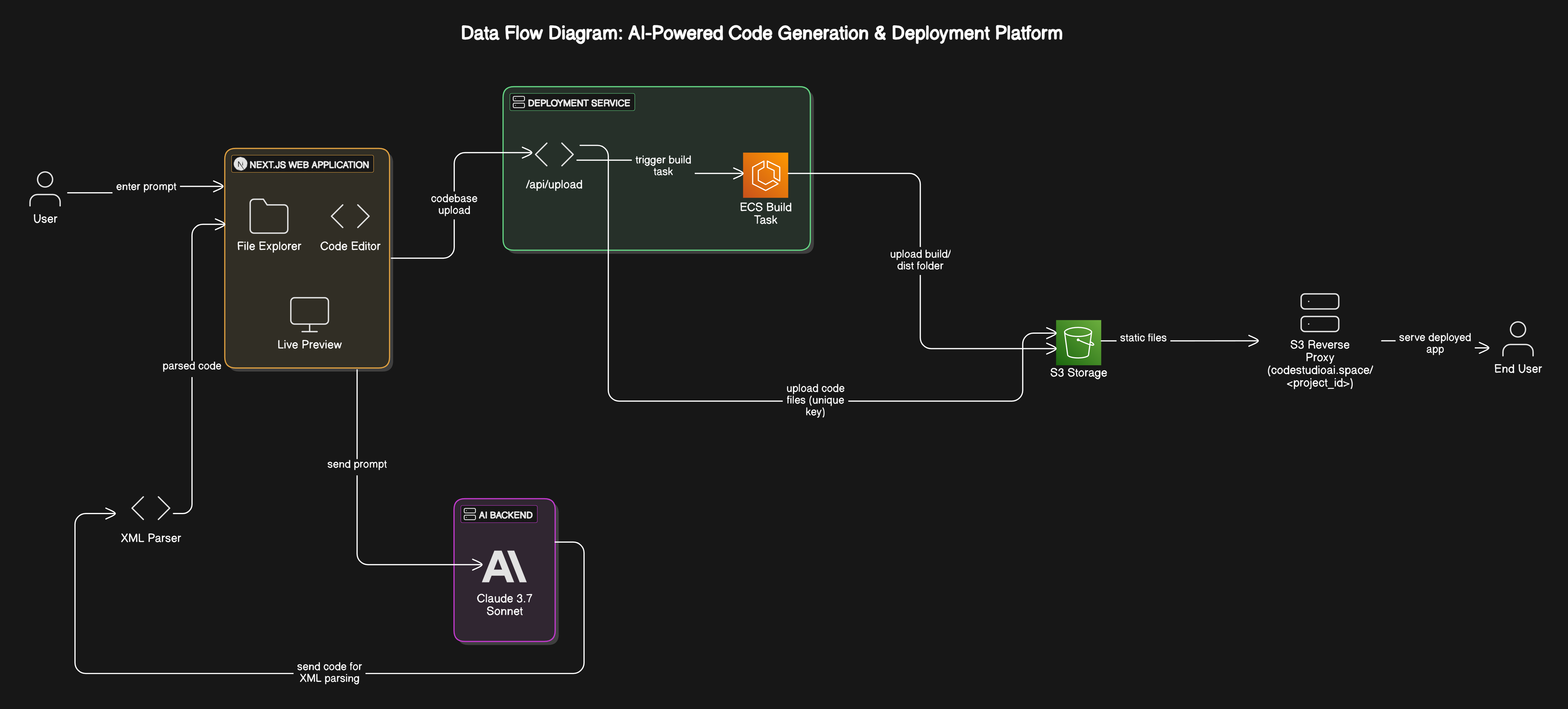Select the 'trigger build task' connector label
1568x709 pixels.
(x=663, y=166)
